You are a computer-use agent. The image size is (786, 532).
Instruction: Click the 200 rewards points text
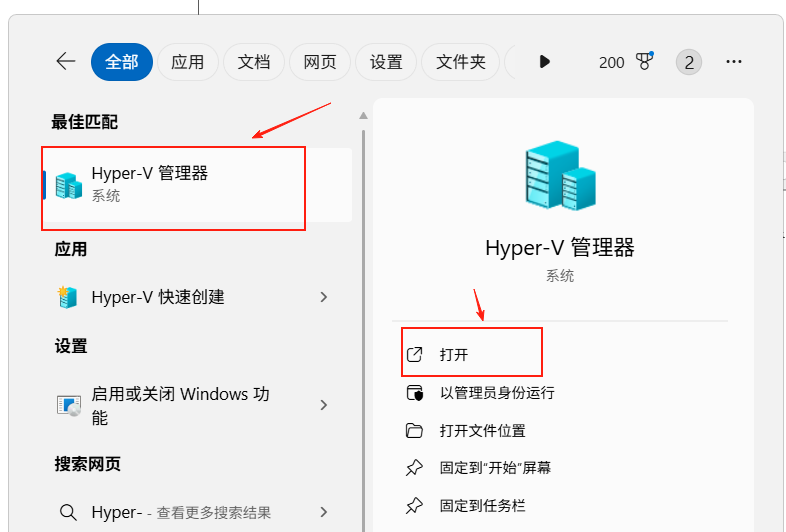point(611,63)
